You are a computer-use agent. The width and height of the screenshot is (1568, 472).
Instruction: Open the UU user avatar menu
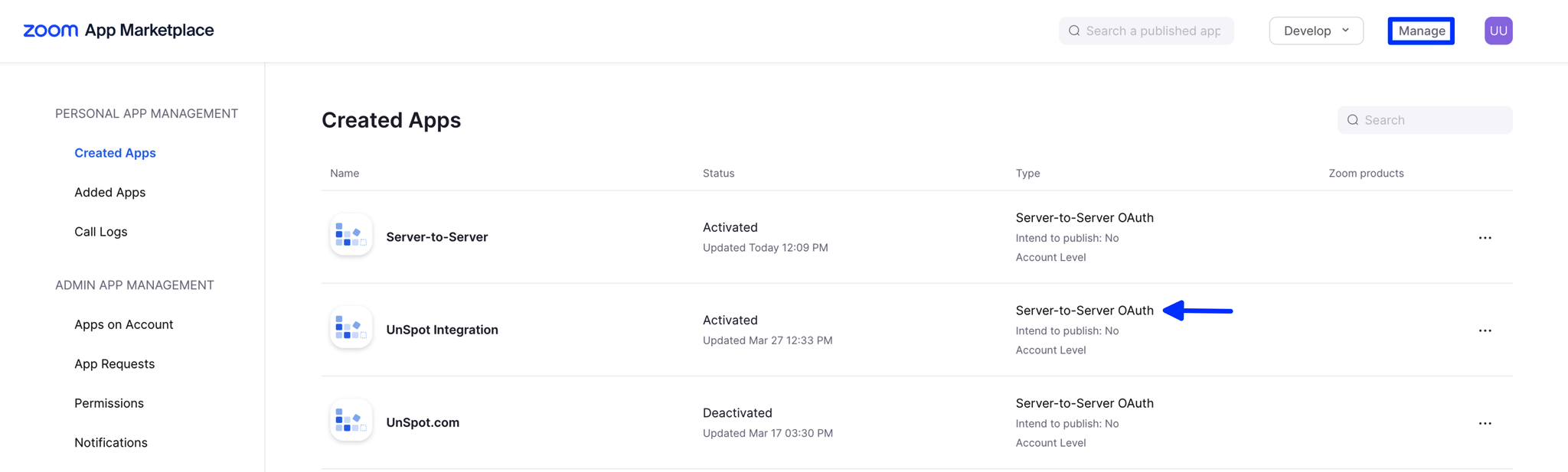(x=1498, y=31)
